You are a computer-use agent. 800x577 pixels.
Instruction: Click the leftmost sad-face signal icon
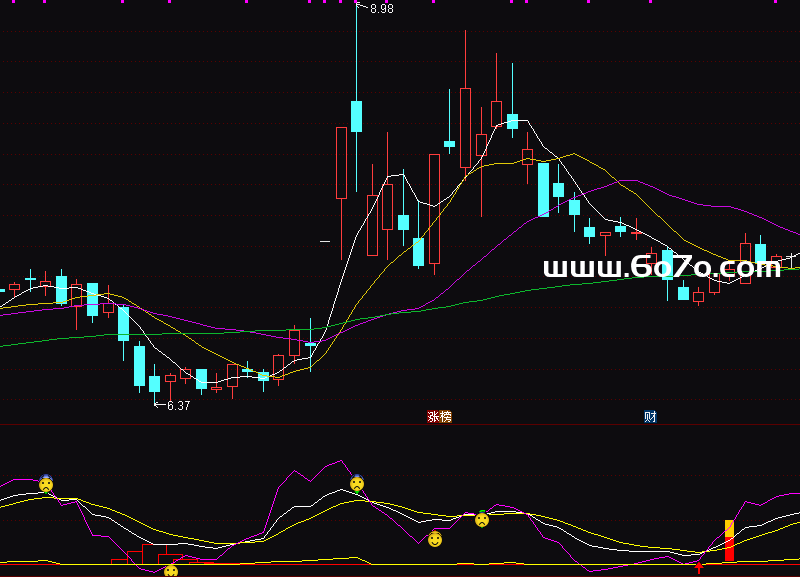tap(46, 484)
